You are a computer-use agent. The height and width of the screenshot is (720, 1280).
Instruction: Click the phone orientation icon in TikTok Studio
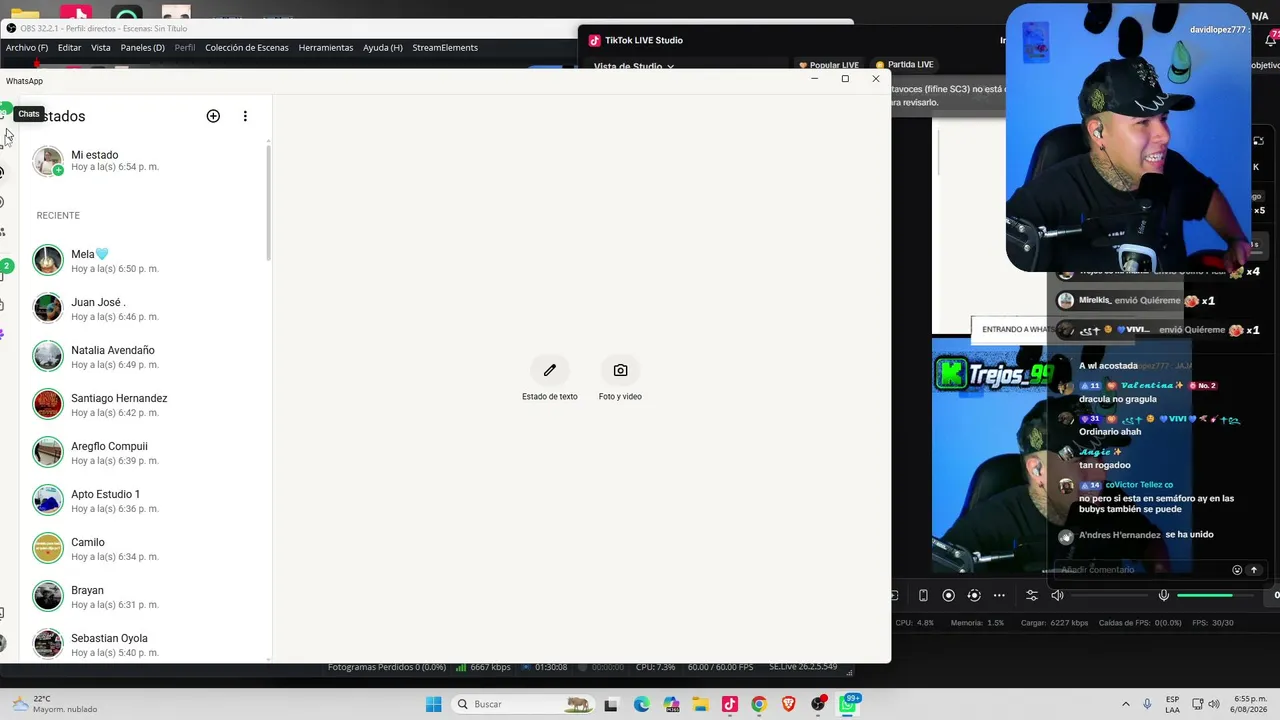click(x=923, y=596)
